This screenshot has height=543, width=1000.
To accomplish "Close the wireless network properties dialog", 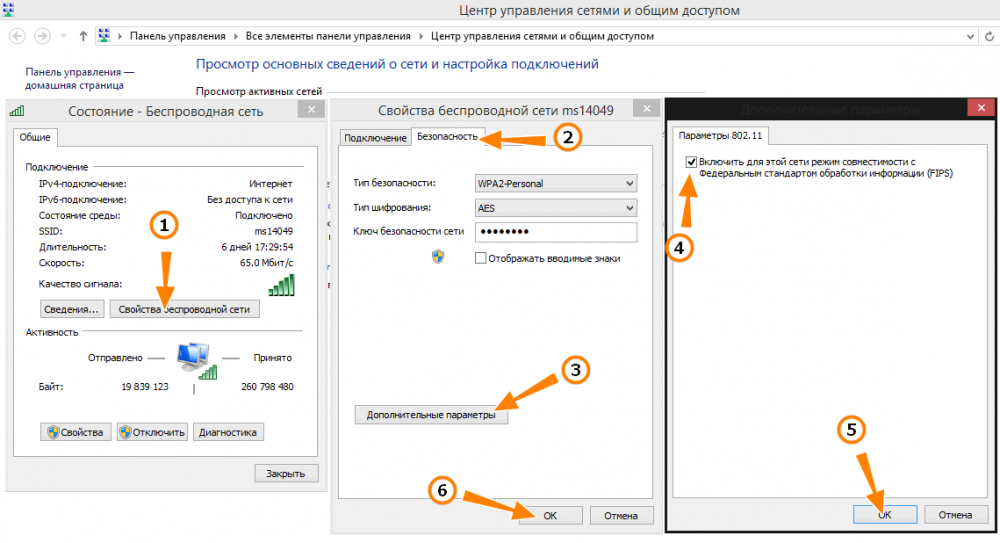I will pos(646,110).
